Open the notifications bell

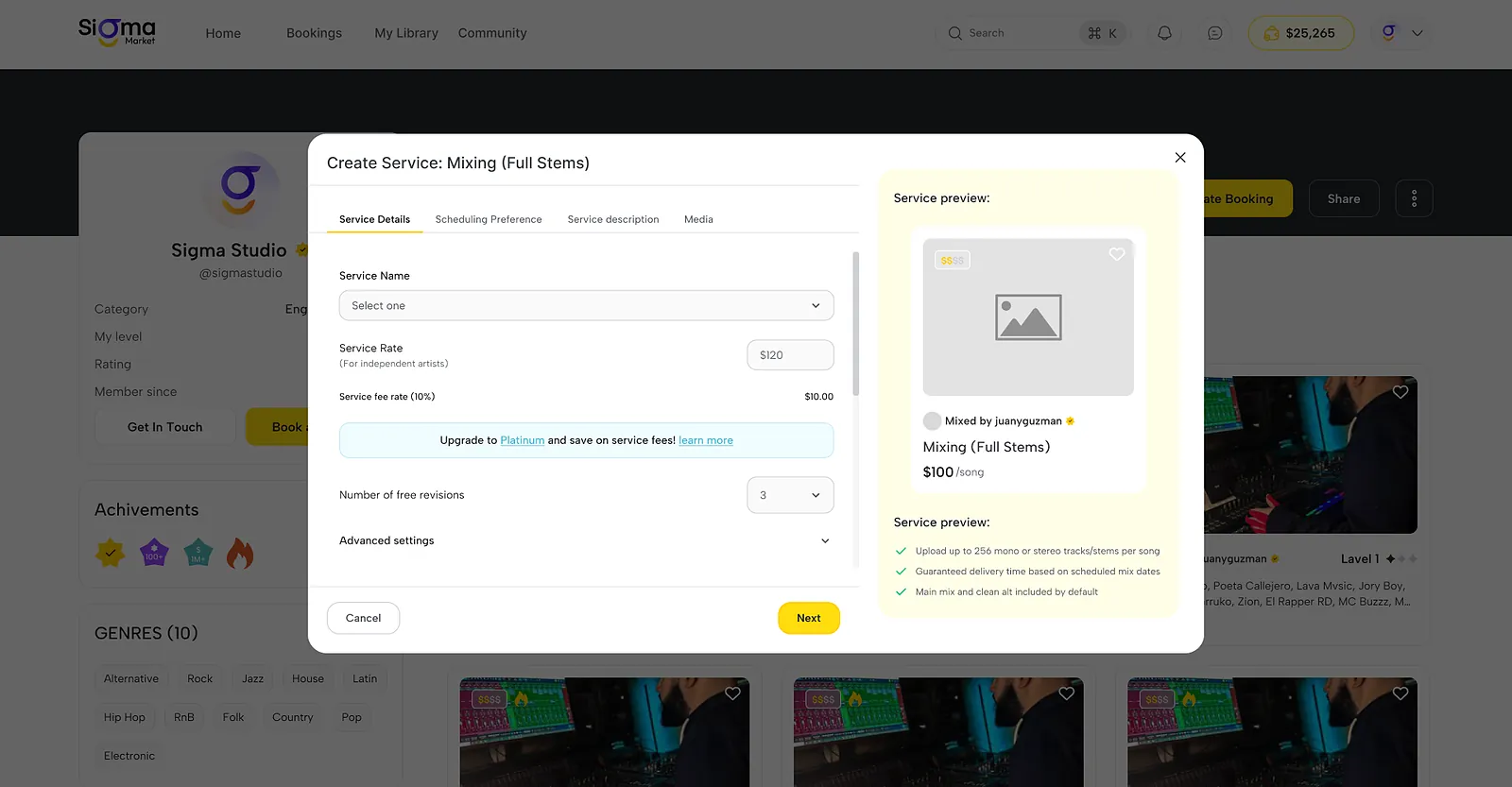(x=1164, y=33)
